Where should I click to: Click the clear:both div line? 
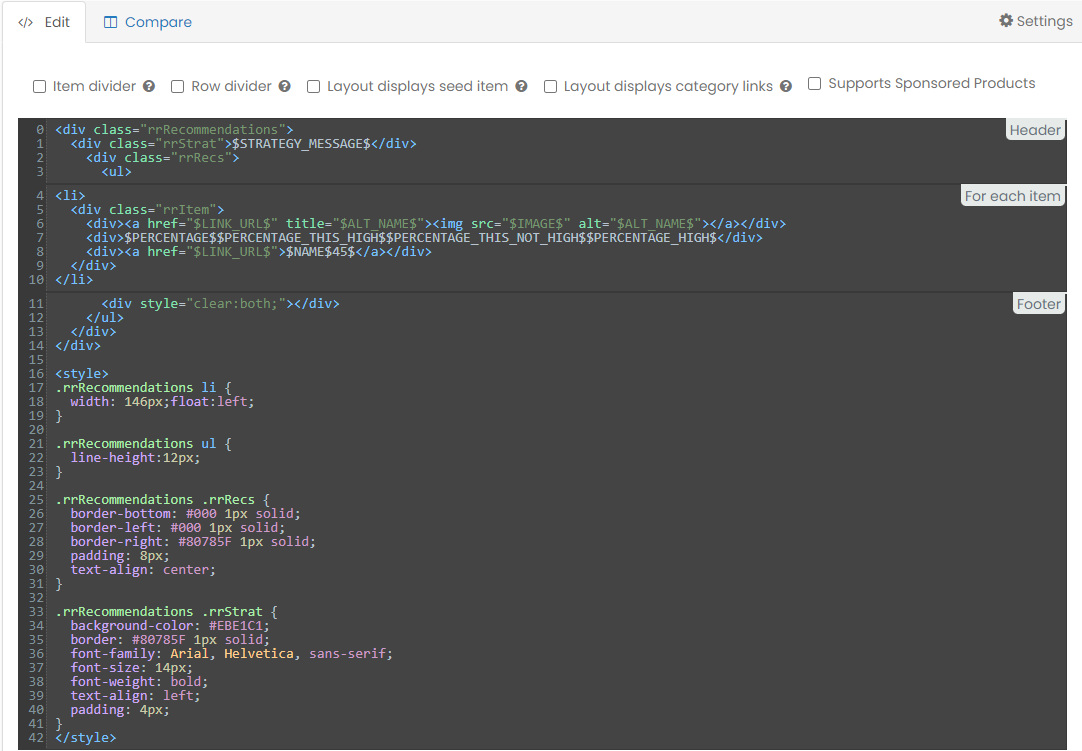(x=220, y=303)
